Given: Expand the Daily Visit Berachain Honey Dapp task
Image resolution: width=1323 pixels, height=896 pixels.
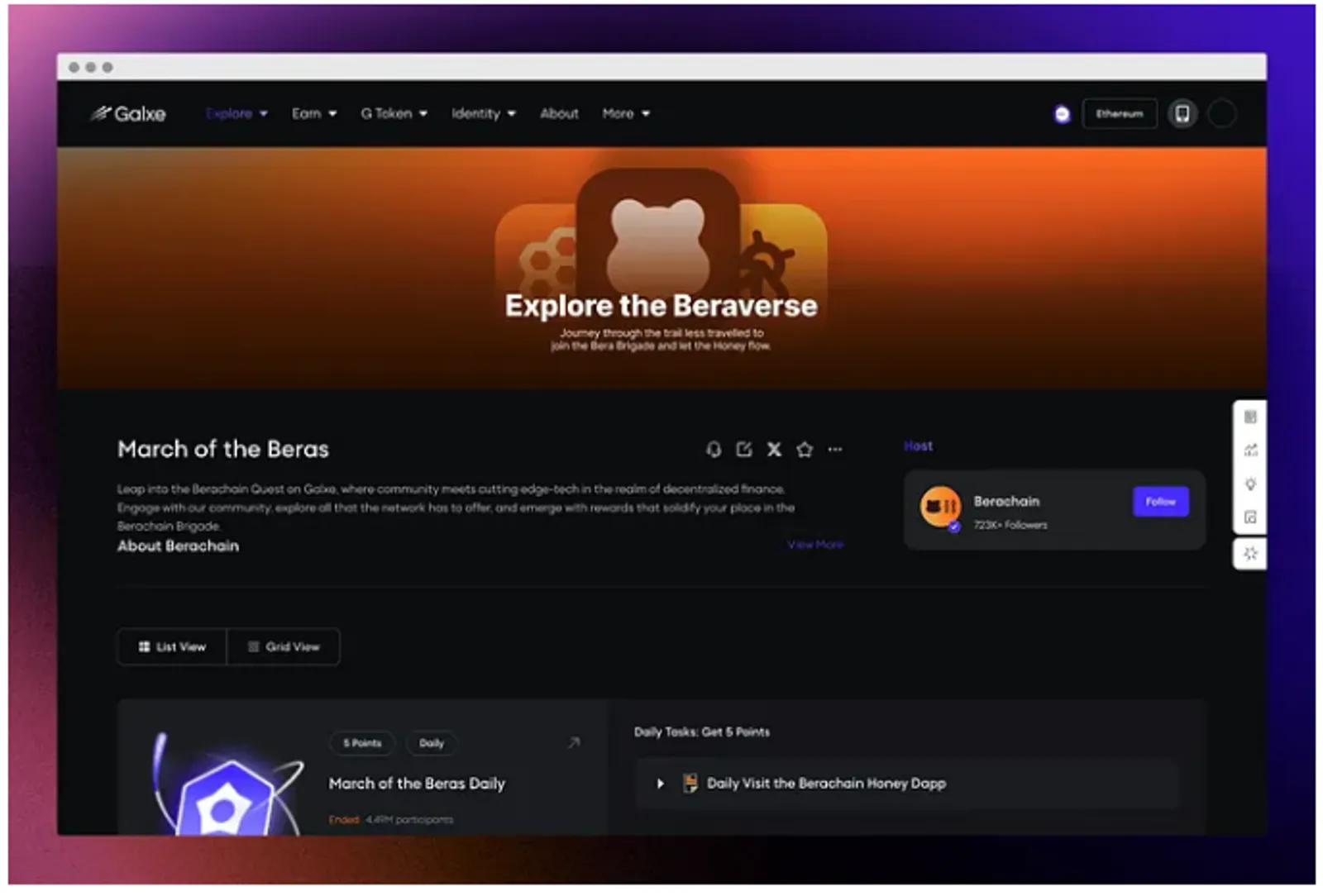Looking at the screenshot, I should click(x=660, y=784).
